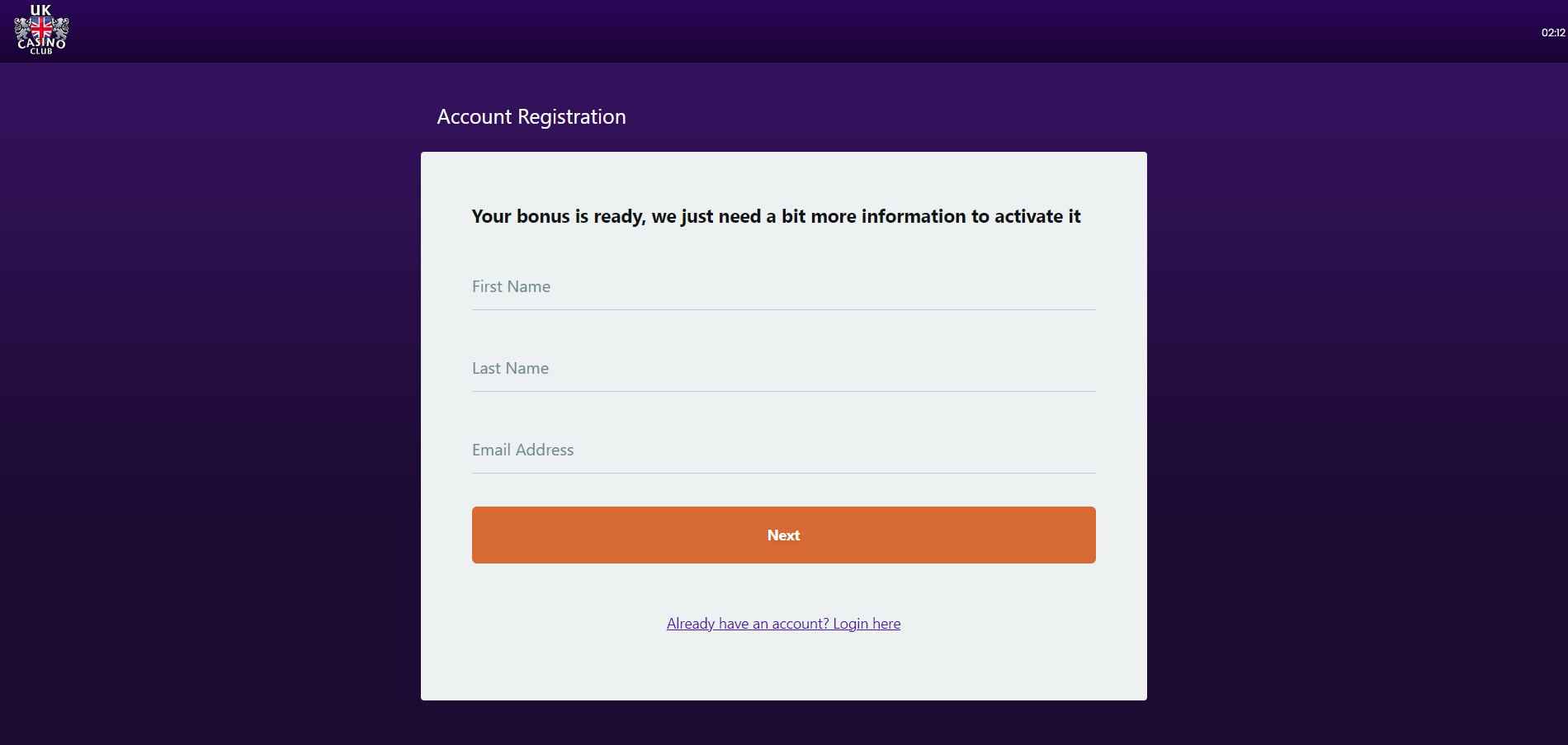Focus the First Name input field
This screenshot has width=1568, height=745.
(x=783, y=287)
